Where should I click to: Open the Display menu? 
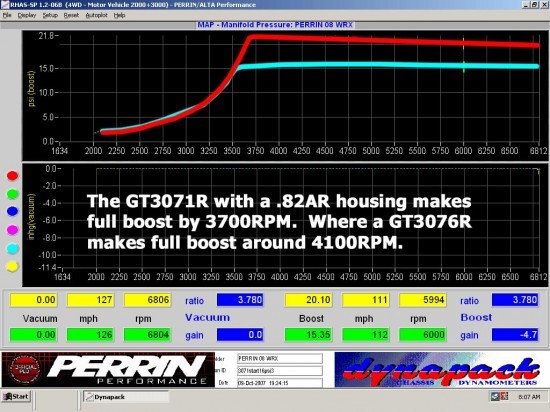tap(27, 15)
